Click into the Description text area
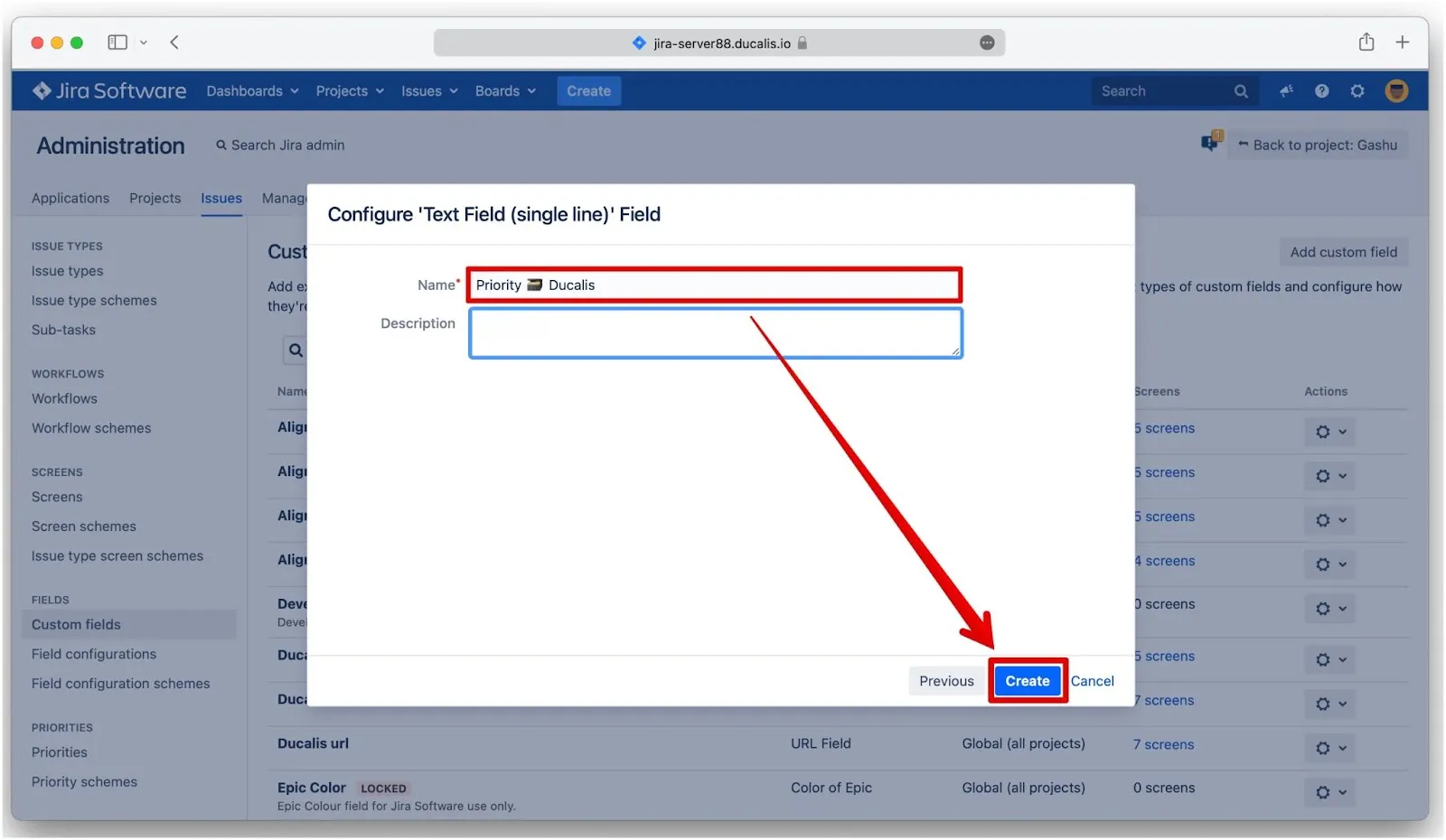The image size is (1446, 840). pos(715,333)
